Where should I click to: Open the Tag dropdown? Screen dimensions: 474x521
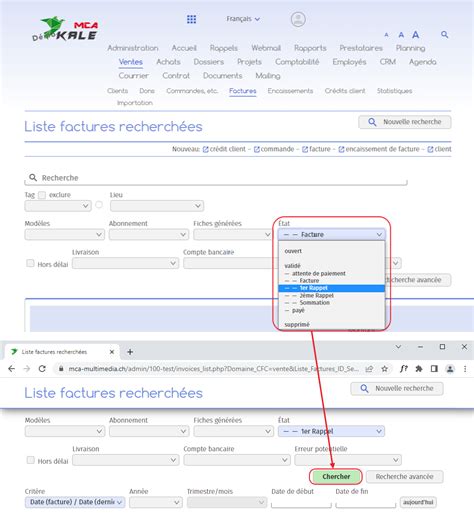click(58, 206)
